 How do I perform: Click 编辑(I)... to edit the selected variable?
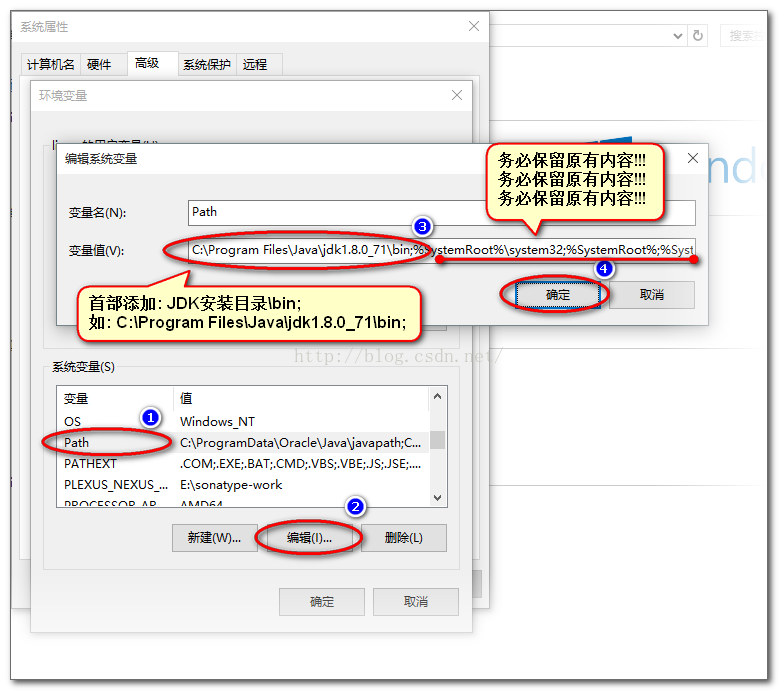(309, 537)
